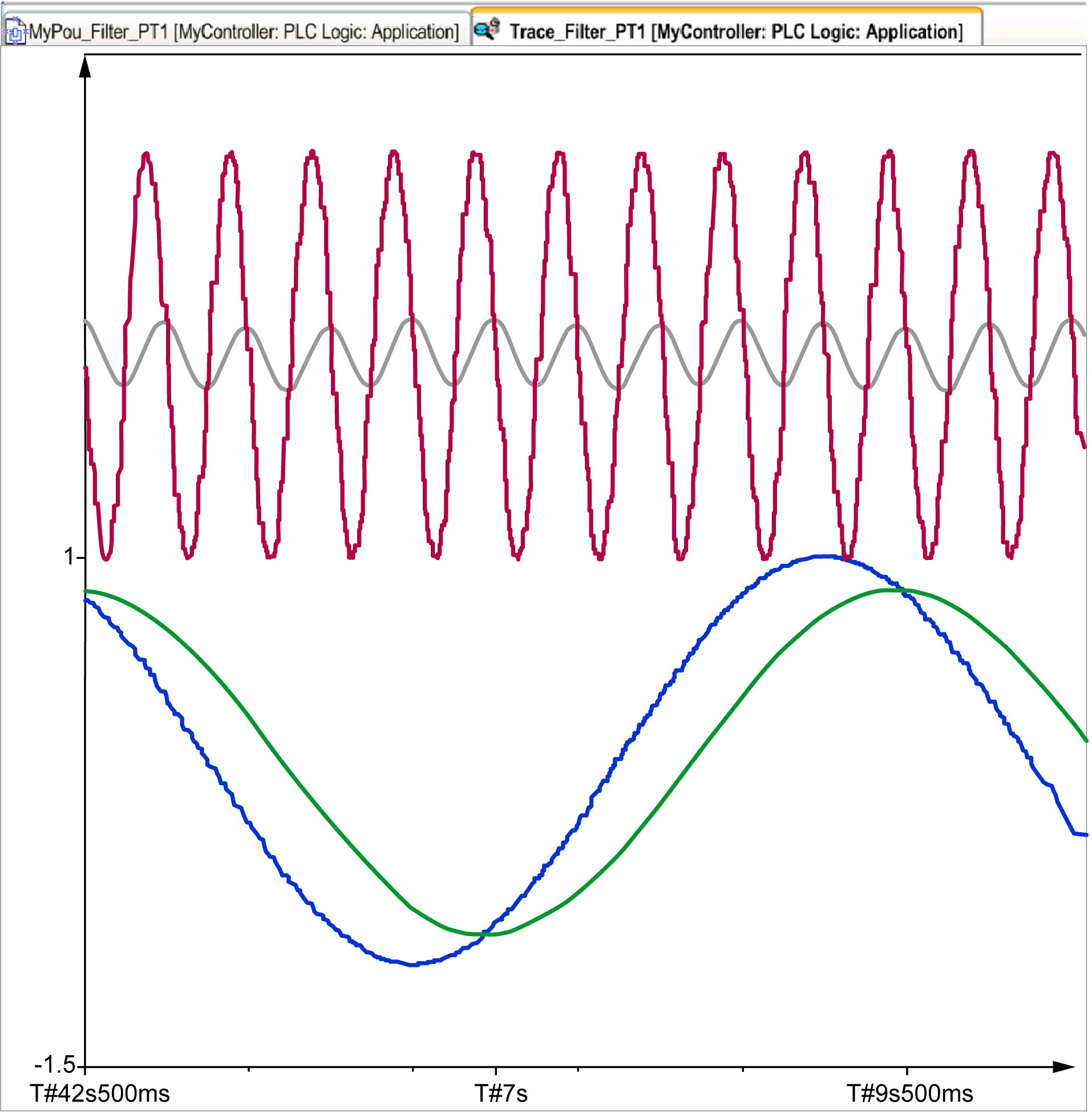Click the Y-axis value label 1
This screenshot has width=1092, height=1113.
[70, 558]
